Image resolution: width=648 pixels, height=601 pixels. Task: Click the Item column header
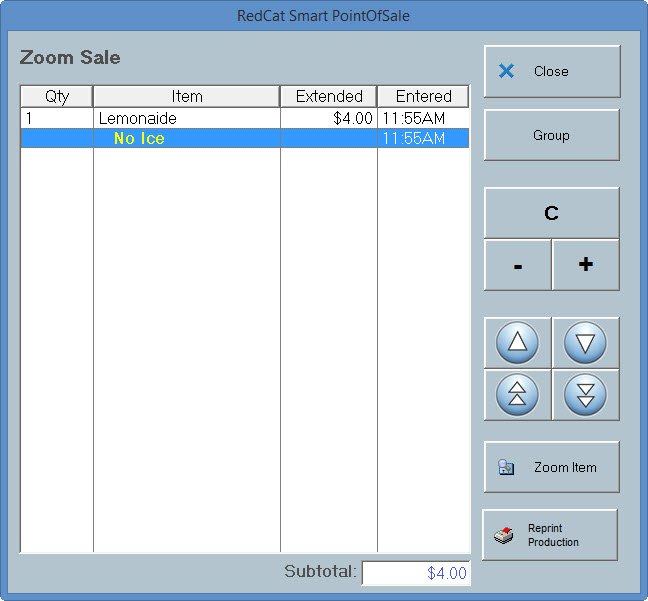pos(186,96)
